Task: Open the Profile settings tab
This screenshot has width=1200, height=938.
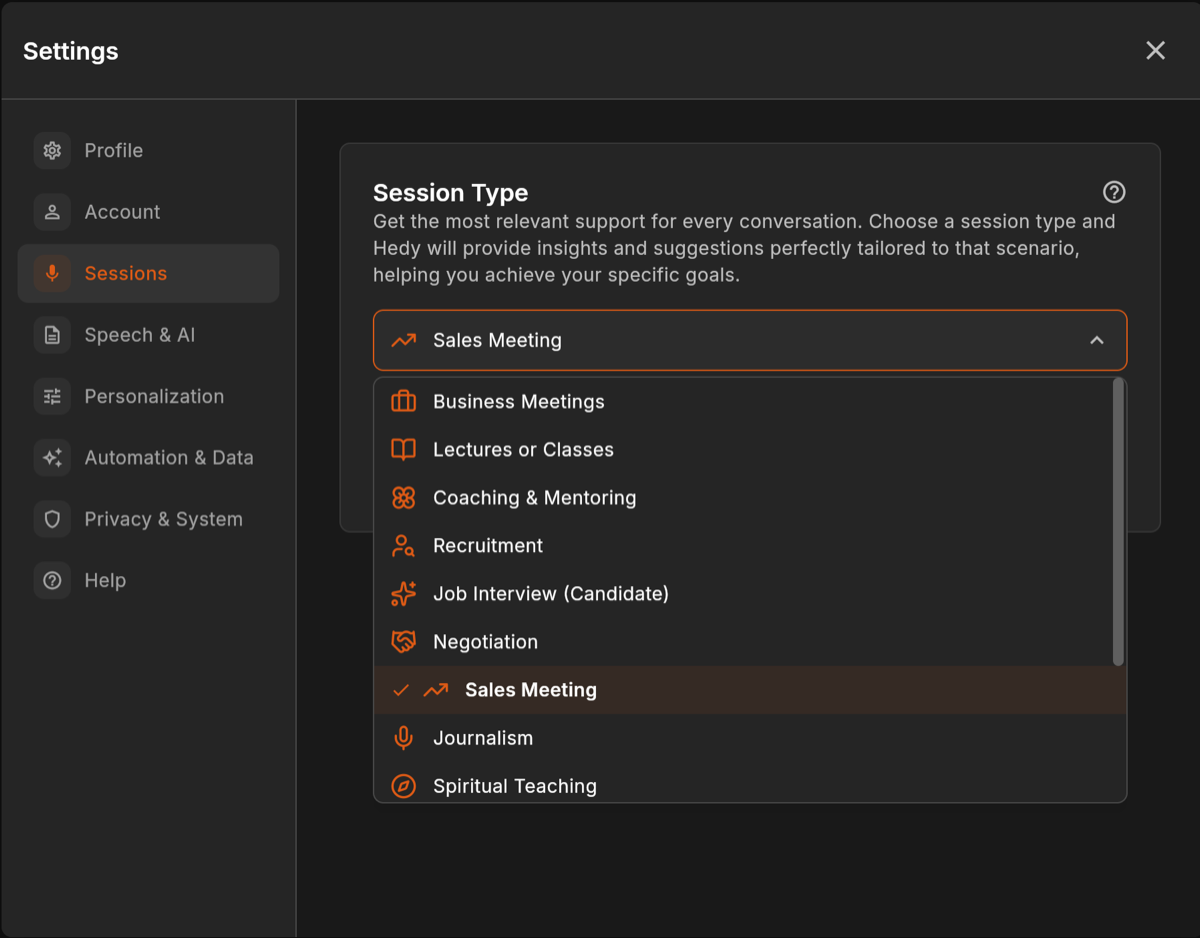Action: coord(148,150)
